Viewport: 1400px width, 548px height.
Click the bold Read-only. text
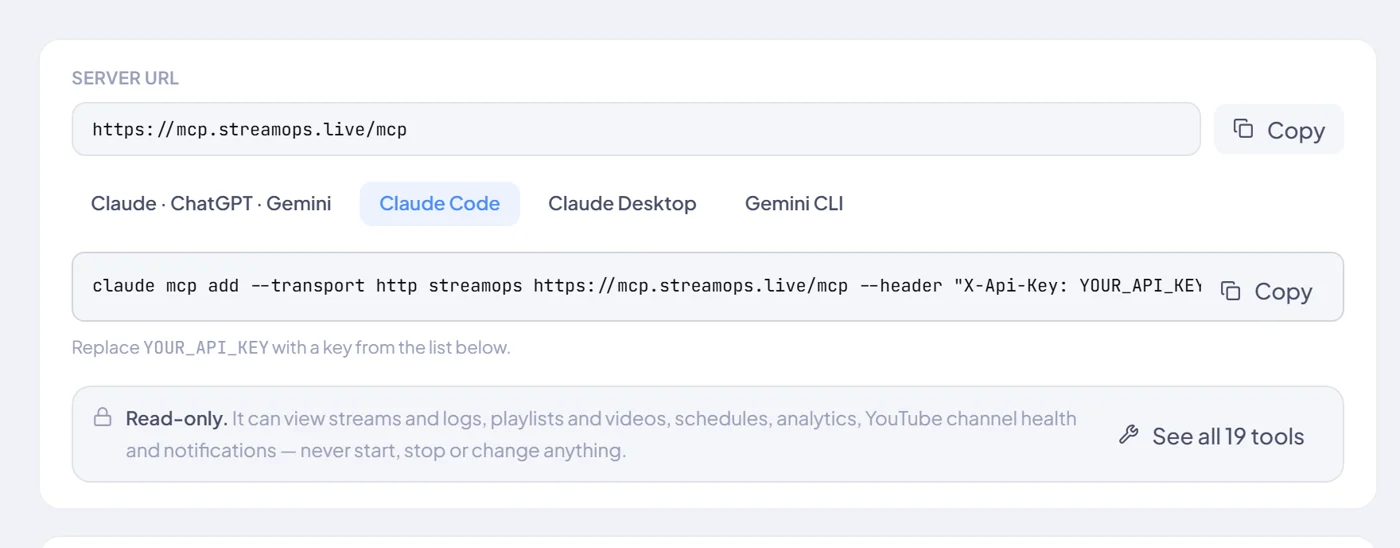pos(177,418)
